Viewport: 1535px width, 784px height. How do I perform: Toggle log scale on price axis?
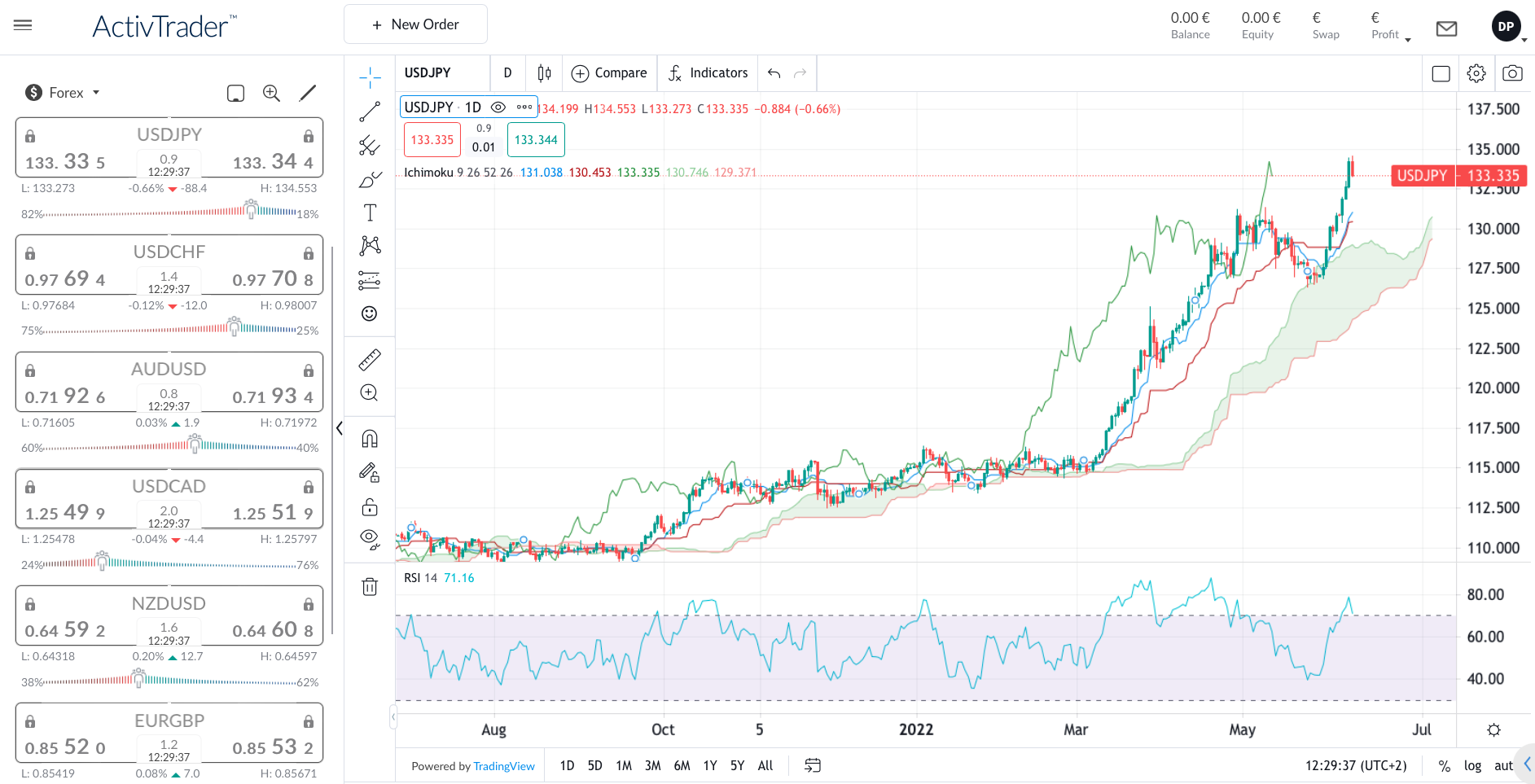1472,765
